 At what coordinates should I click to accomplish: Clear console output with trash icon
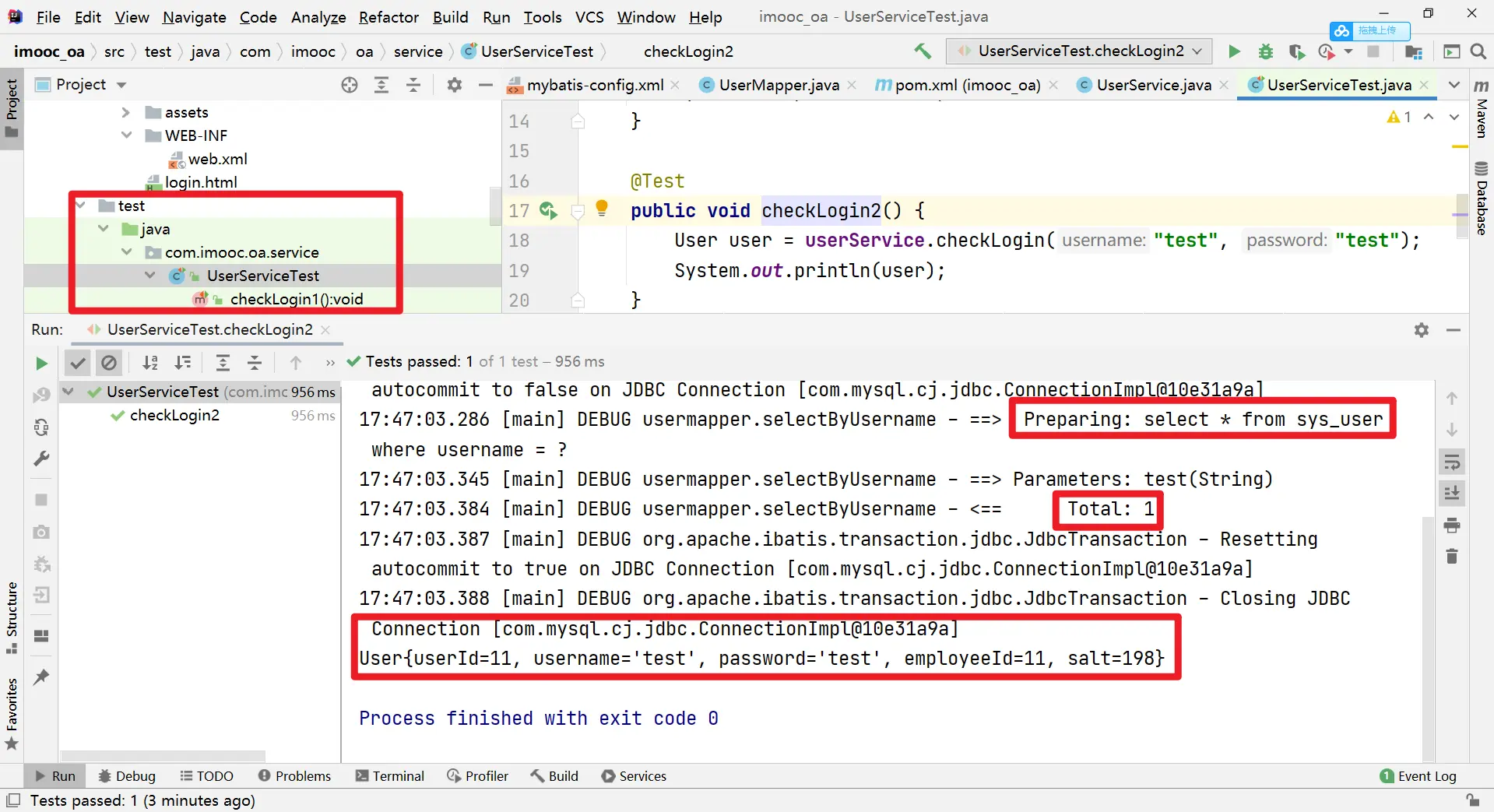point(1452,556)
